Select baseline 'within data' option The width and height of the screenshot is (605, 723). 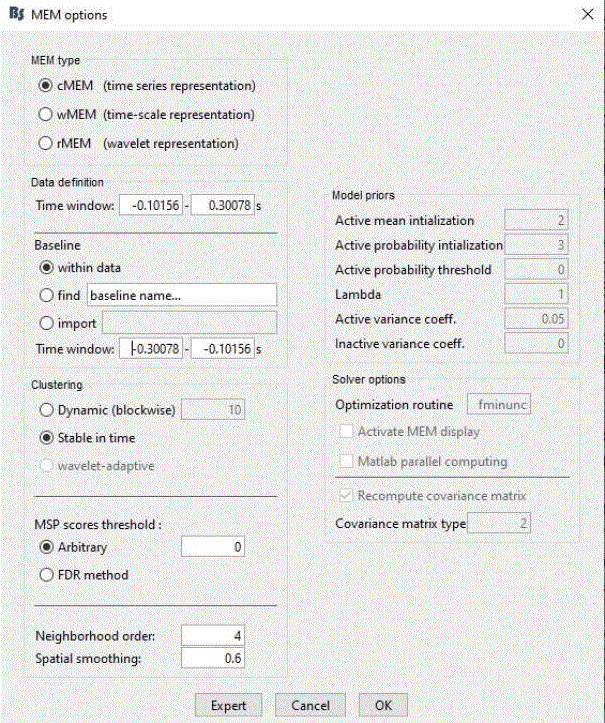(46, 267)
